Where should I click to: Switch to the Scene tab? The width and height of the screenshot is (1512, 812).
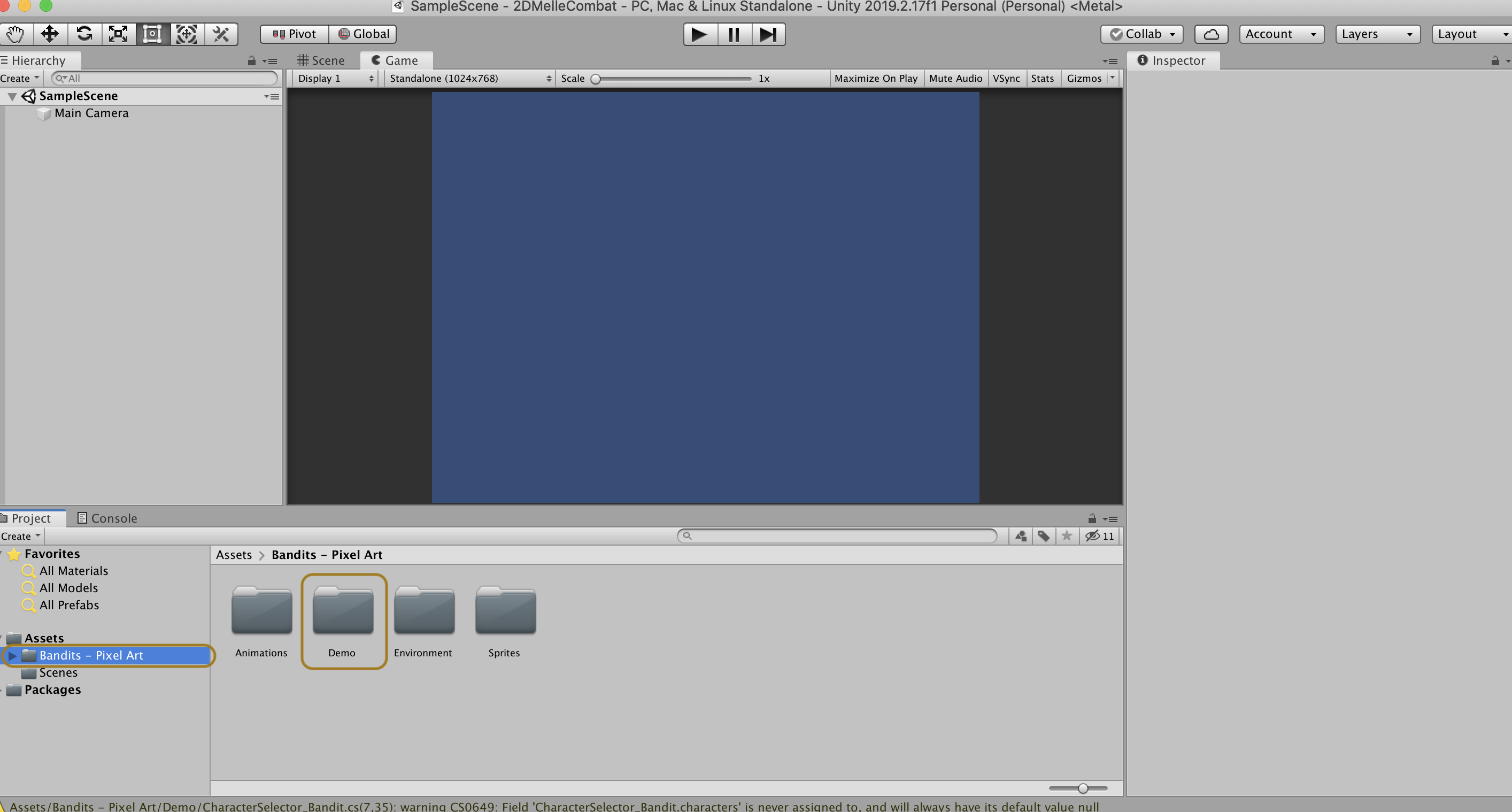(322, 60)
